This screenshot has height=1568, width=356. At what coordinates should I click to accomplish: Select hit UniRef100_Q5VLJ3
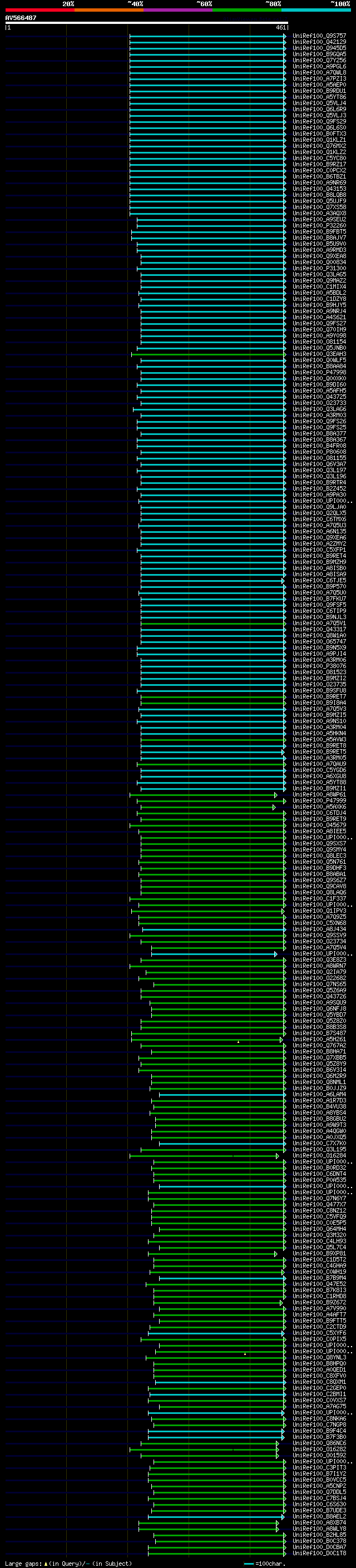[319, 115]
